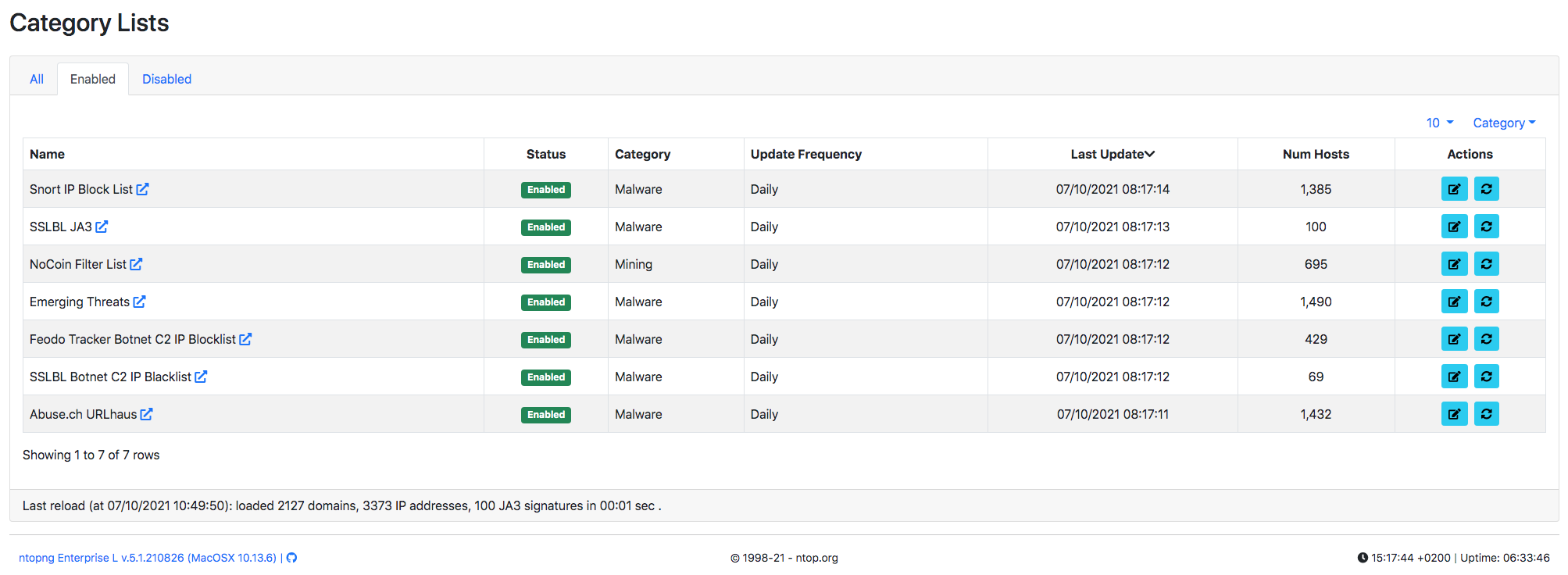Edit the Abuse.ch URLhaus list

[x=1454, y=414]
